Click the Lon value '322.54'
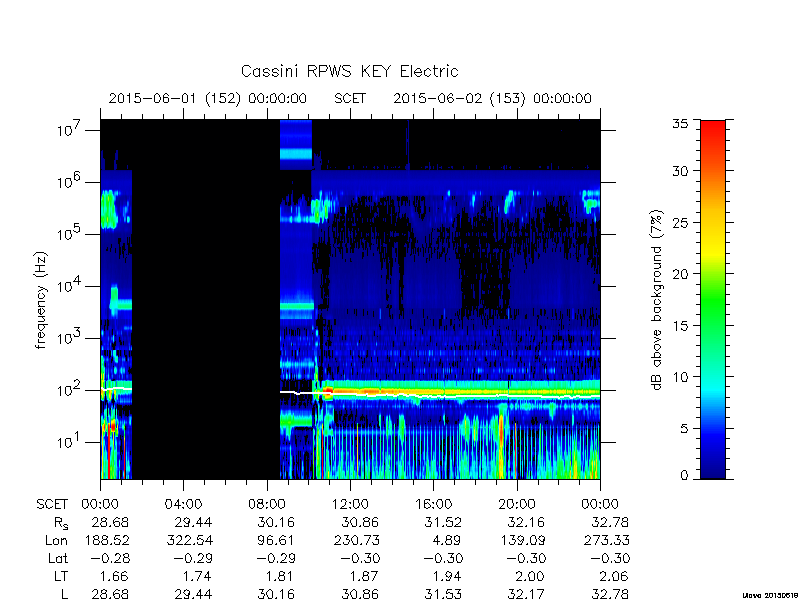 (x=189, y=540)
